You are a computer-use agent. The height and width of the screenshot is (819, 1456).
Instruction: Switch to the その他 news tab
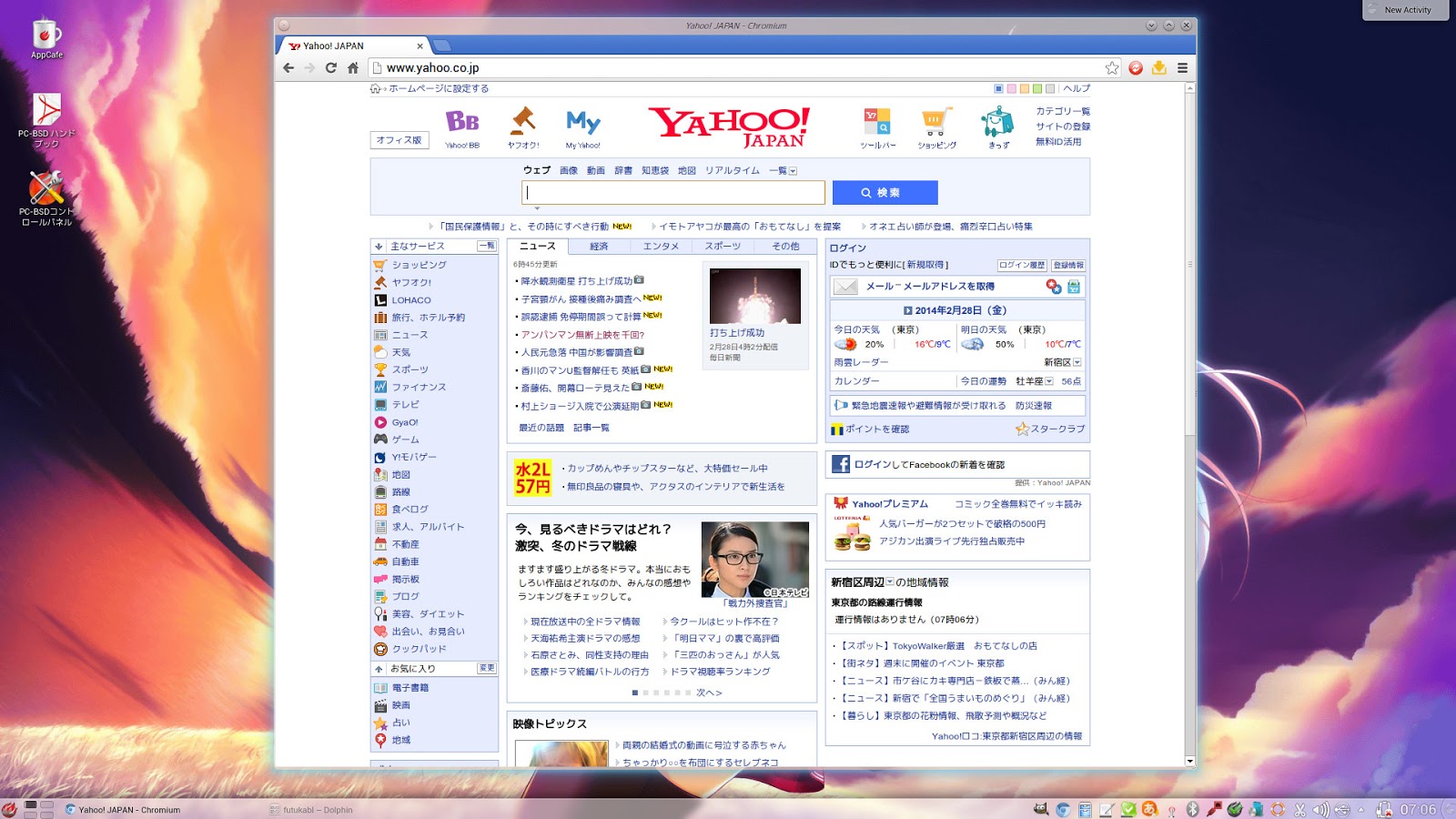pyautogui.click(x=785, y=247)
